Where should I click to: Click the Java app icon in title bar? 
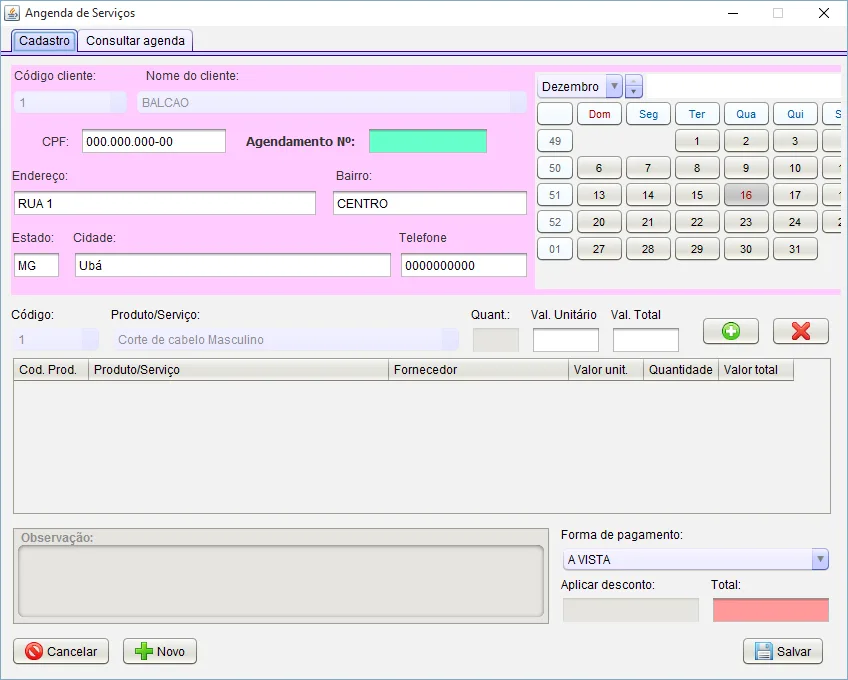12,12
